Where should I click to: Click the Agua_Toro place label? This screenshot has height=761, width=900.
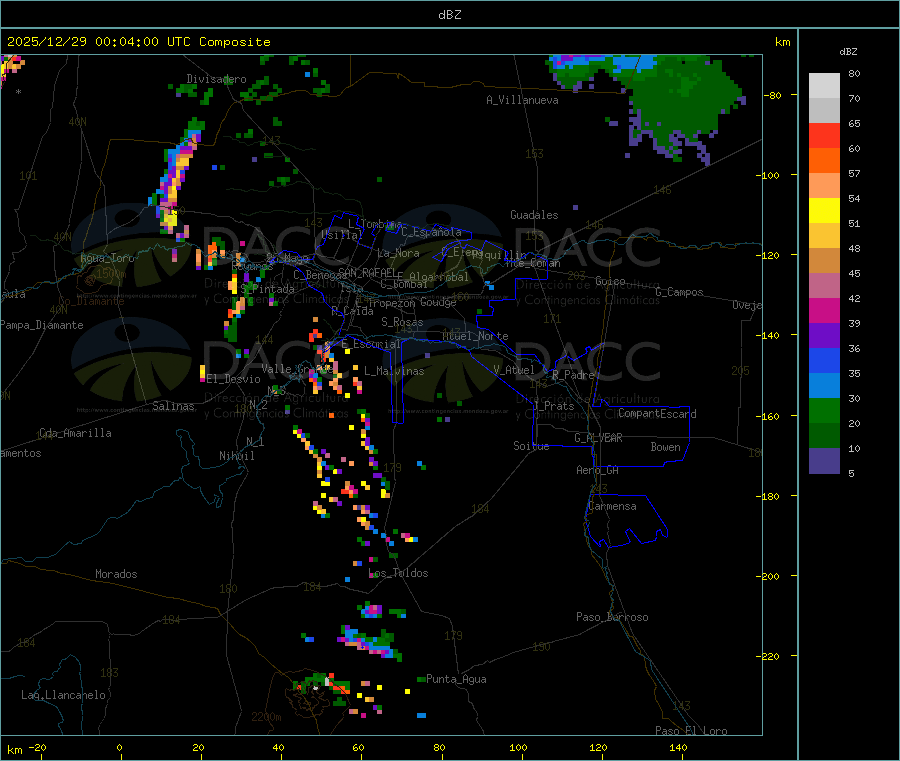pyautogui.click(x=107, y=258)
